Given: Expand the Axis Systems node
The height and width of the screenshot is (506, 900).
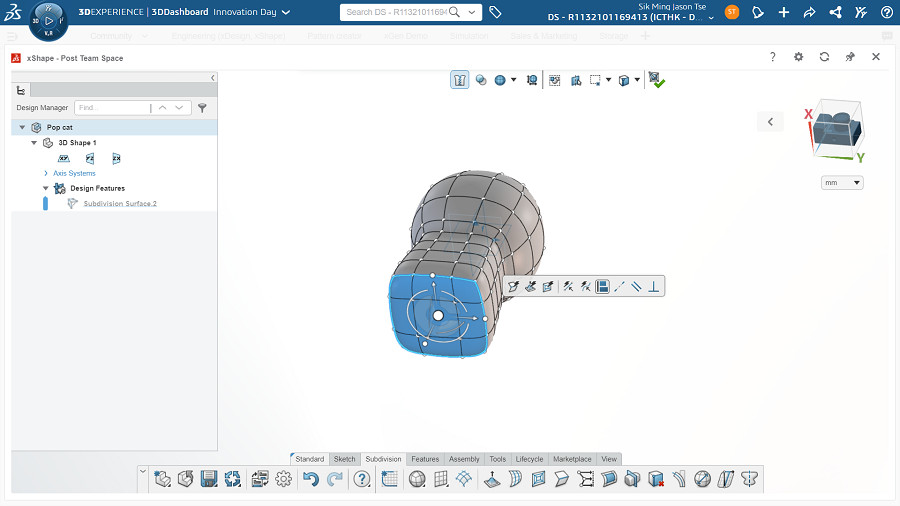Looking at the screenshot, I should coord(46,173).
